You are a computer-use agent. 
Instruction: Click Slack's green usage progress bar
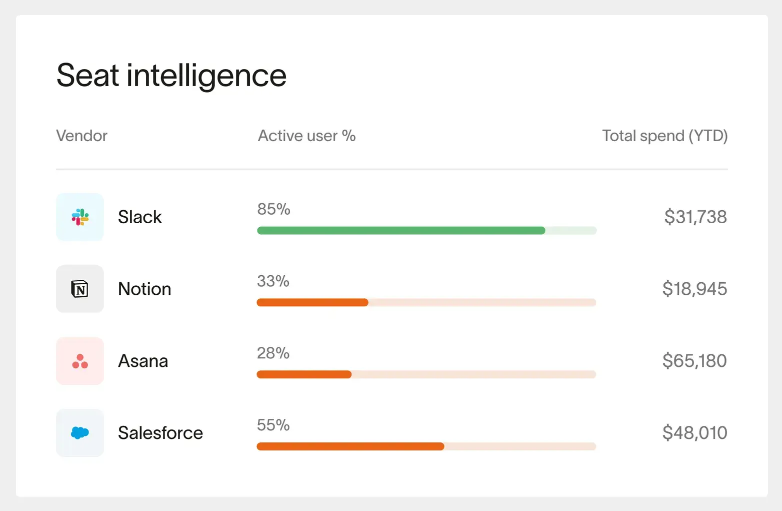[426, 230]
